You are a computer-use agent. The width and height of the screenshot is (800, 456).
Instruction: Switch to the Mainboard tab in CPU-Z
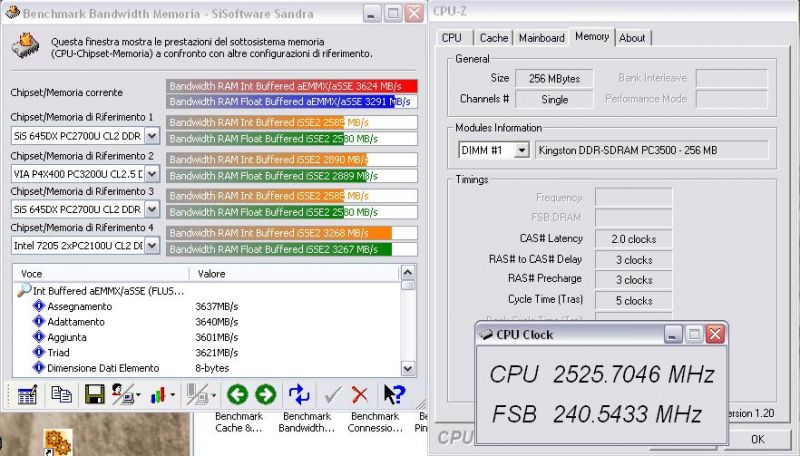[541, 38]
